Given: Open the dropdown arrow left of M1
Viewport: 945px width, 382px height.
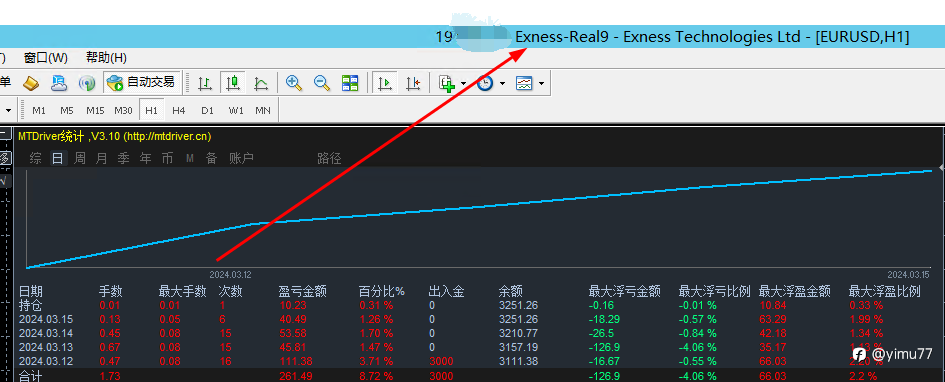Looking at the screenshot, I should coord(8,110).
